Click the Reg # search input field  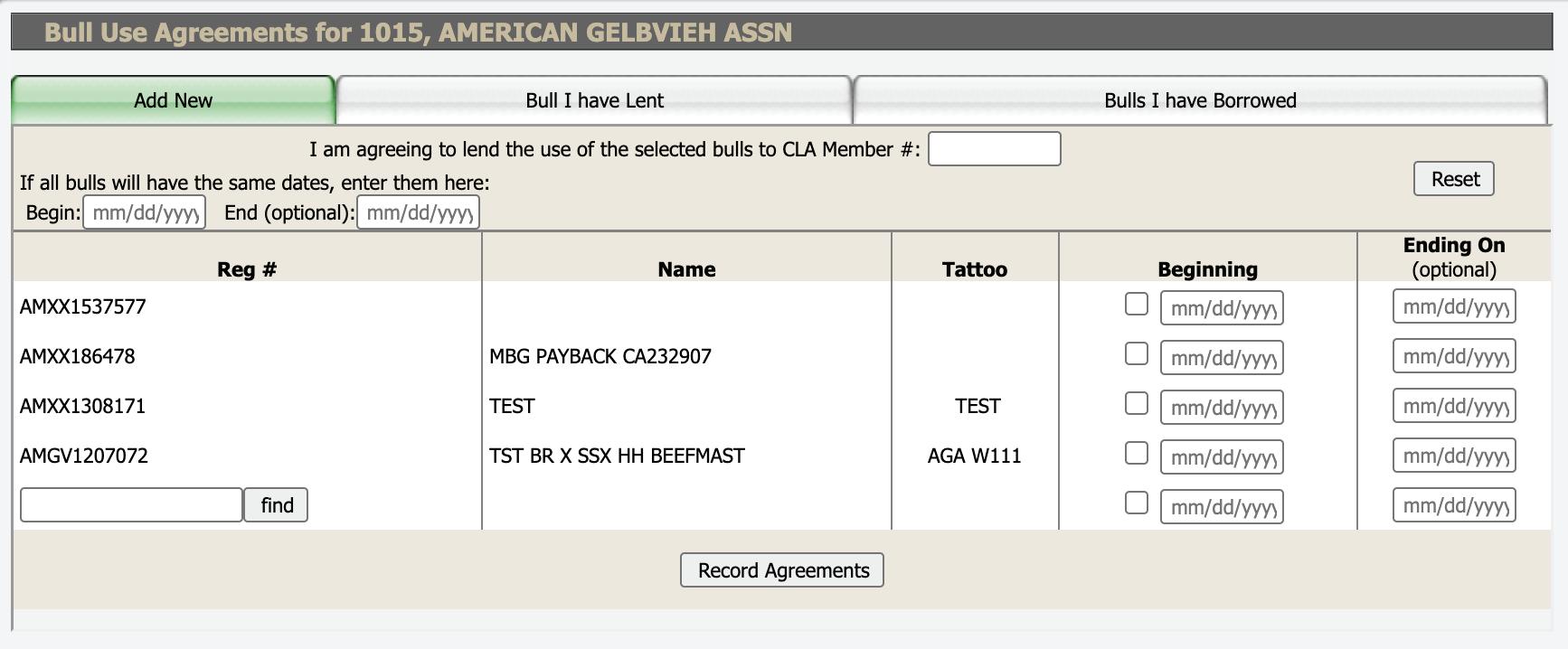(x=131, y=505)
